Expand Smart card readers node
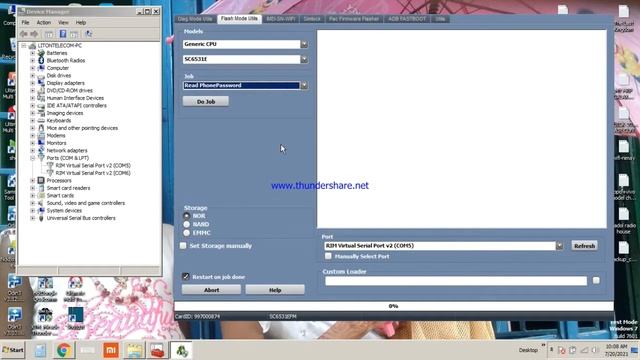The height and width of the screenshot is (360, 640). coord(33,188)
